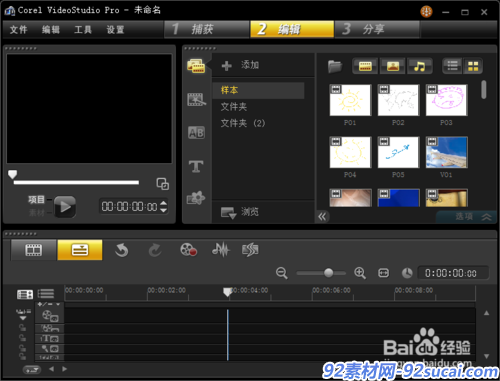Click the video track button

point(50,315)
